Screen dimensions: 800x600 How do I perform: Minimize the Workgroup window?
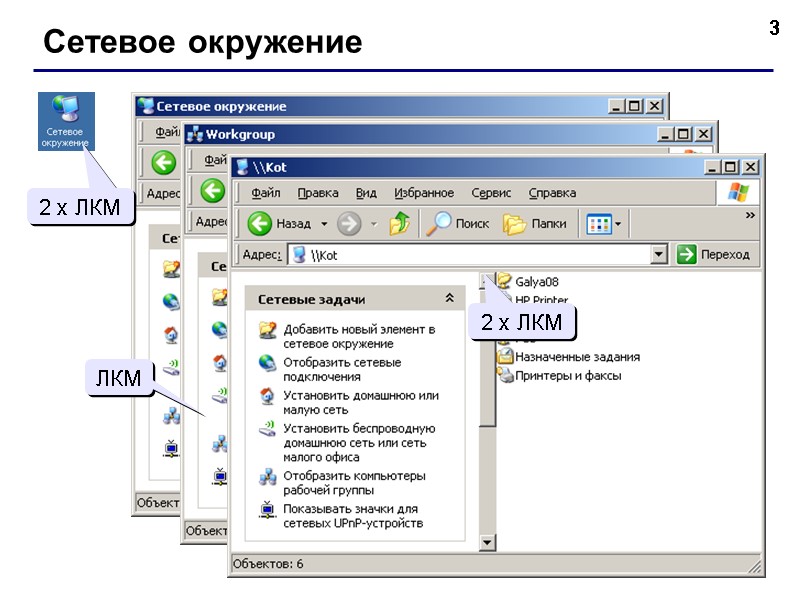pos(664,135)
